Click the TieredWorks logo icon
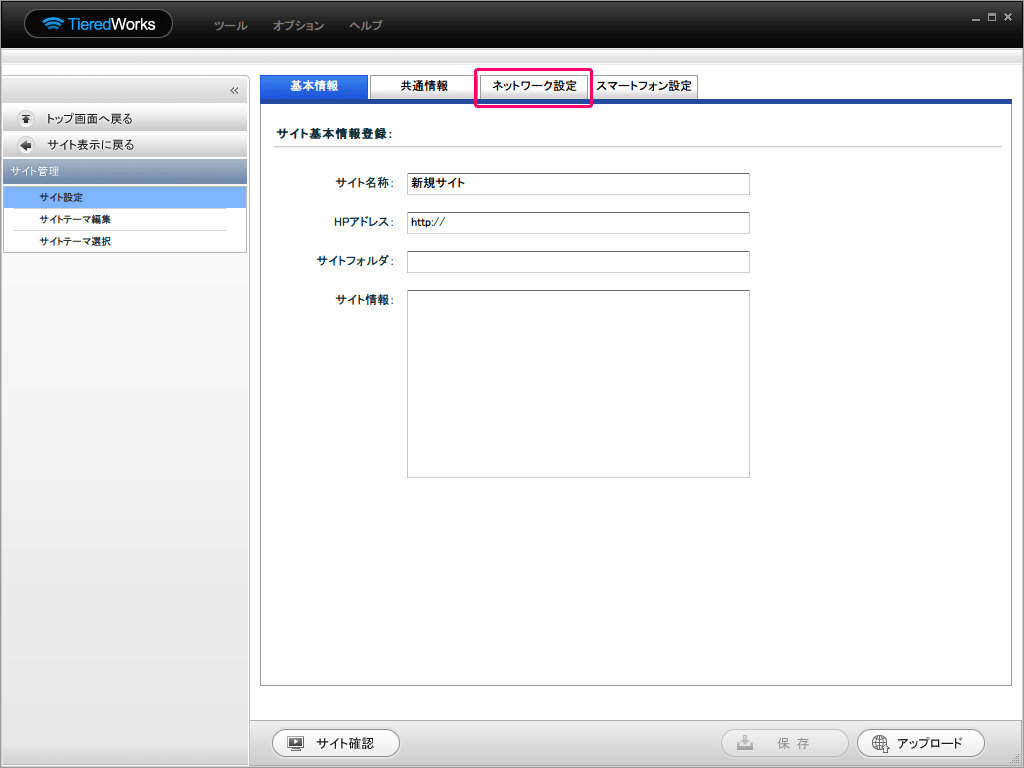Viewport: 1024px width, 768px height. point(52,24)
